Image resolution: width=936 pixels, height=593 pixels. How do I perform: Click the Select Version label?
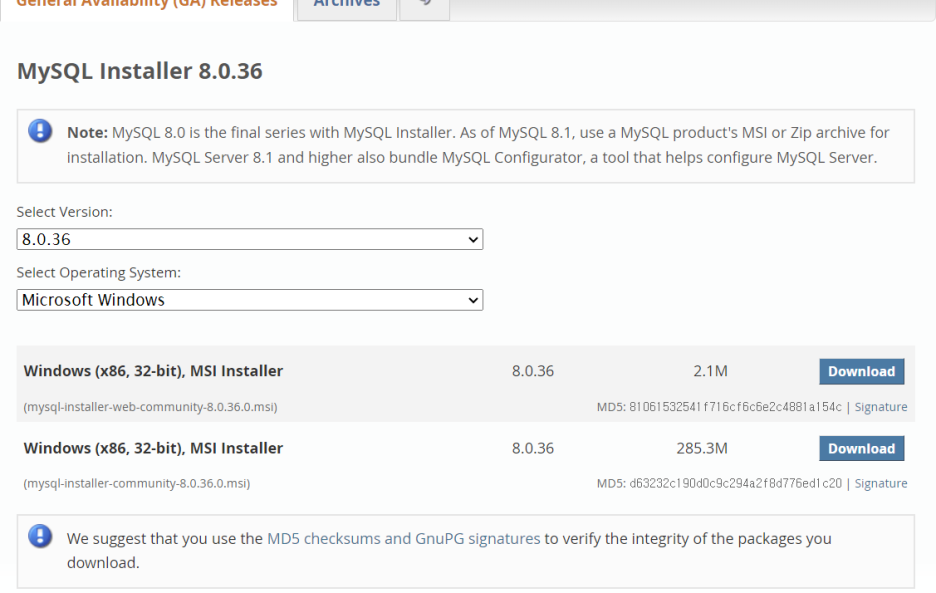click(64, 212)
